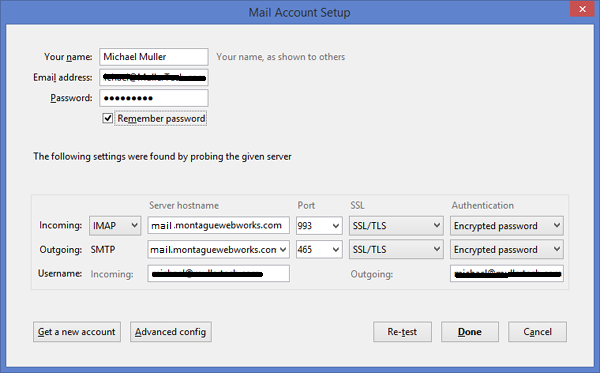Image resolution: width=600 pixels, height=373 pixels.
Task: Open the Outgoing Authentication dropdown
Action: pyautogui.click(x=507, y=249)
